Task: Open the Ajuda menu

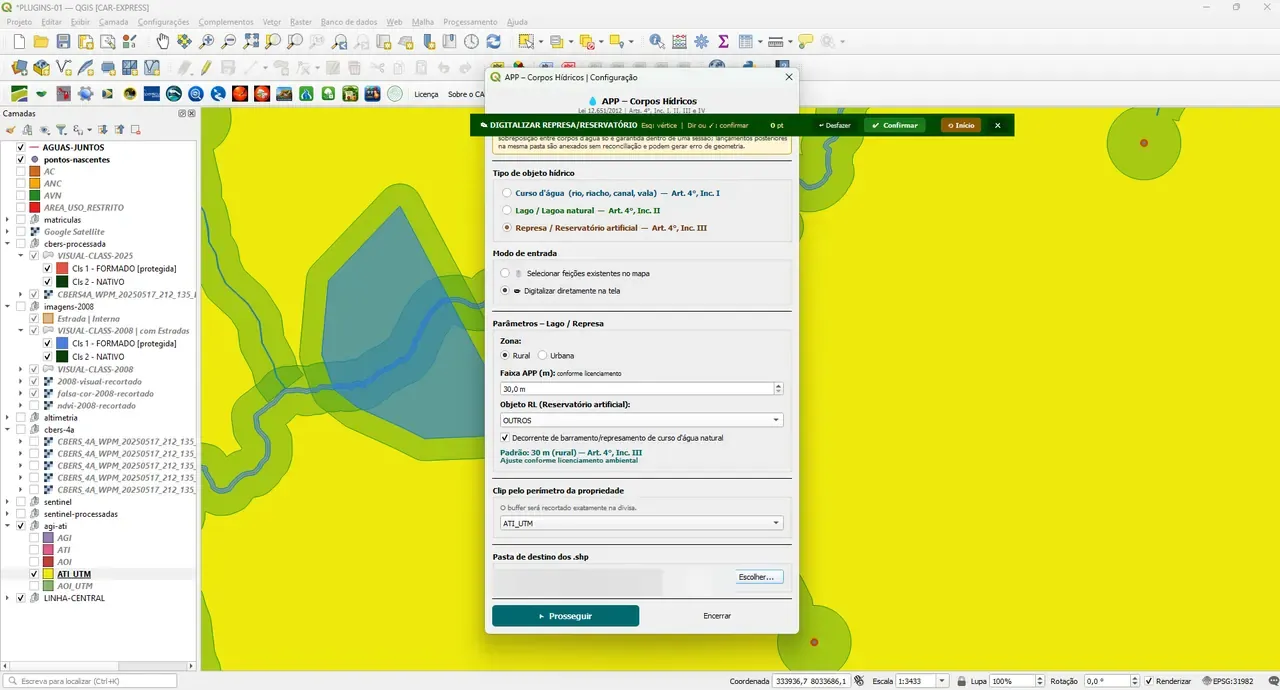Action: click(518, 22)
